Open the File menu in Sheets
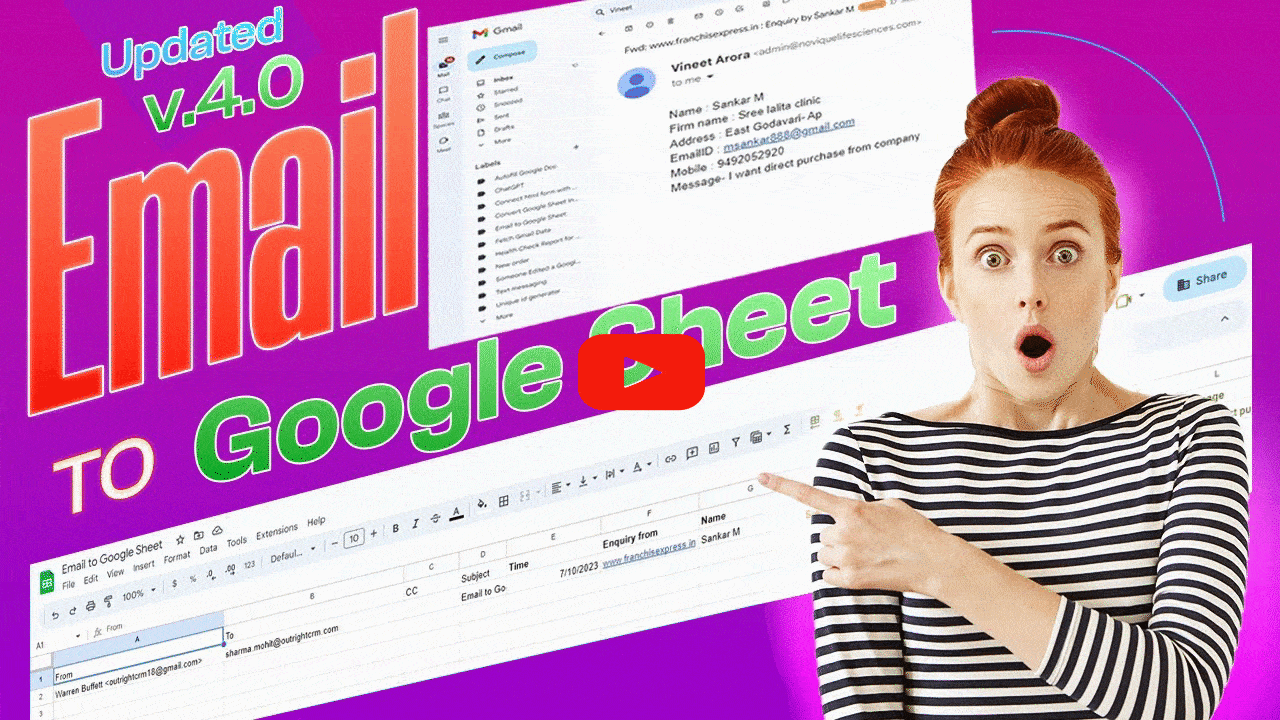Screen dimensions: 1280x720 click(x=69, y=585)
